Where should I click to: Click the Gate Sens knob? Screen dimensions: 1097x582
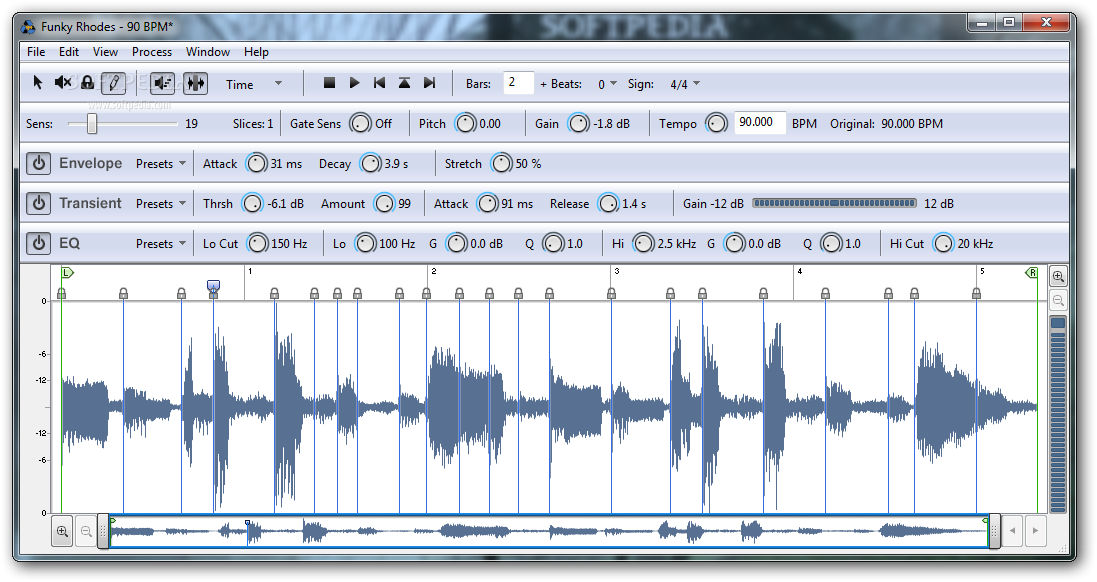[360, 124]
